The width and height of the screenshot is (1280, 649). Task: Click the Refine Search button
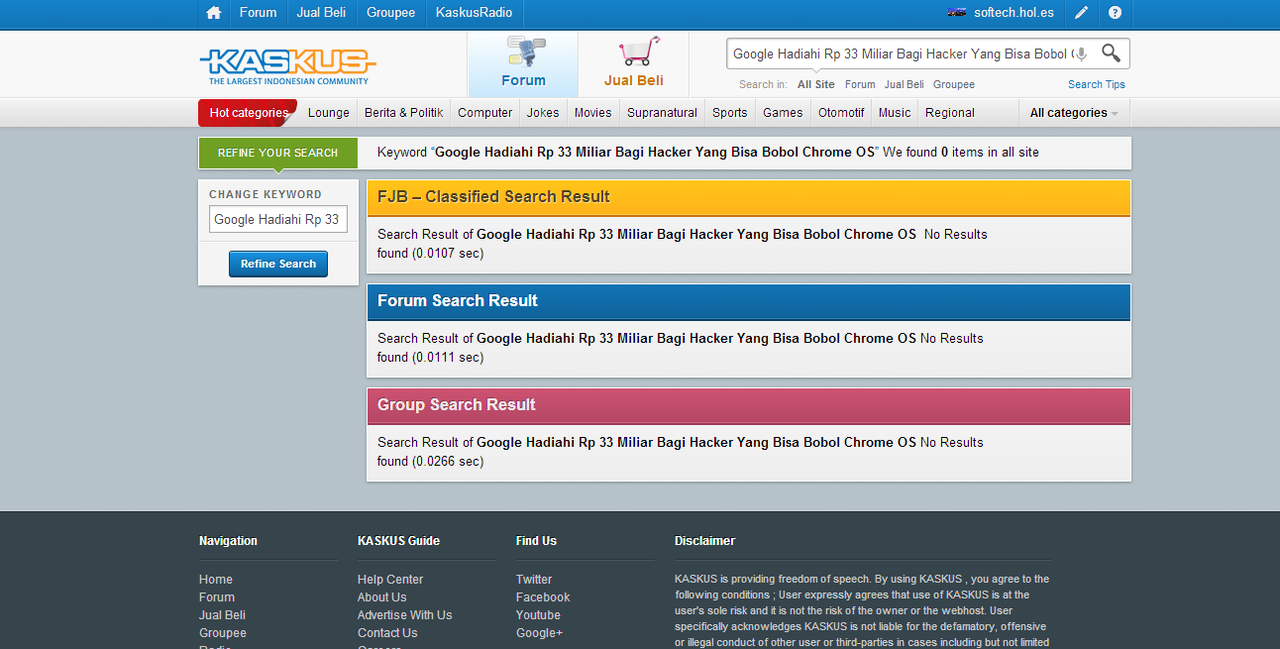(x=278, y=264)
